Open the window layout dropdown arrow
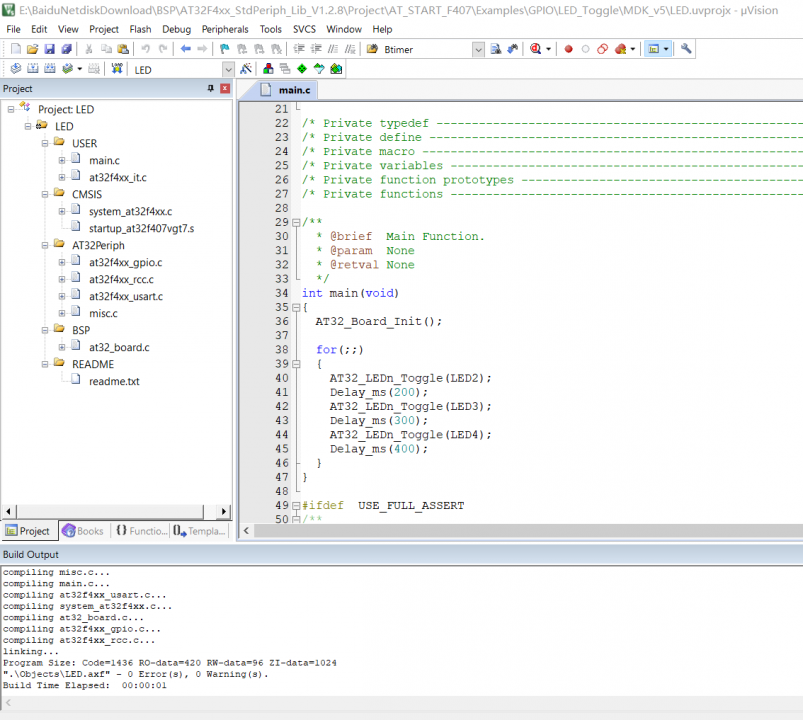 666,49
